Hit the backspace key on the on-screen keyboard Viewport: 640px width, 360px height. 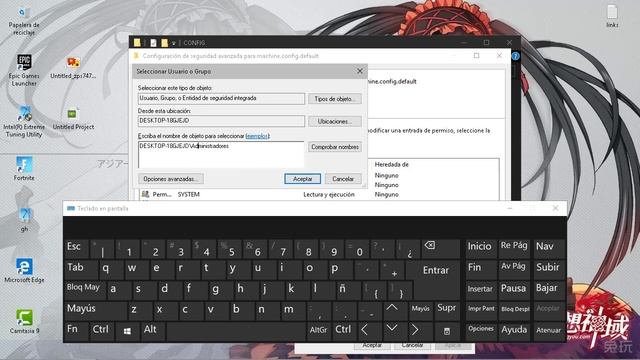441,249
